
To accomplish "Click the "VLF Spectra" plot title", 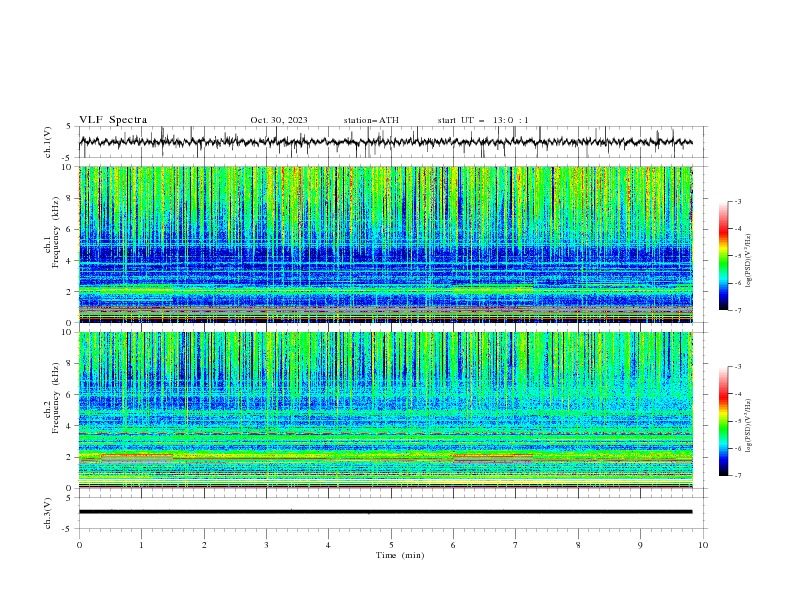I will pos(113,120).
